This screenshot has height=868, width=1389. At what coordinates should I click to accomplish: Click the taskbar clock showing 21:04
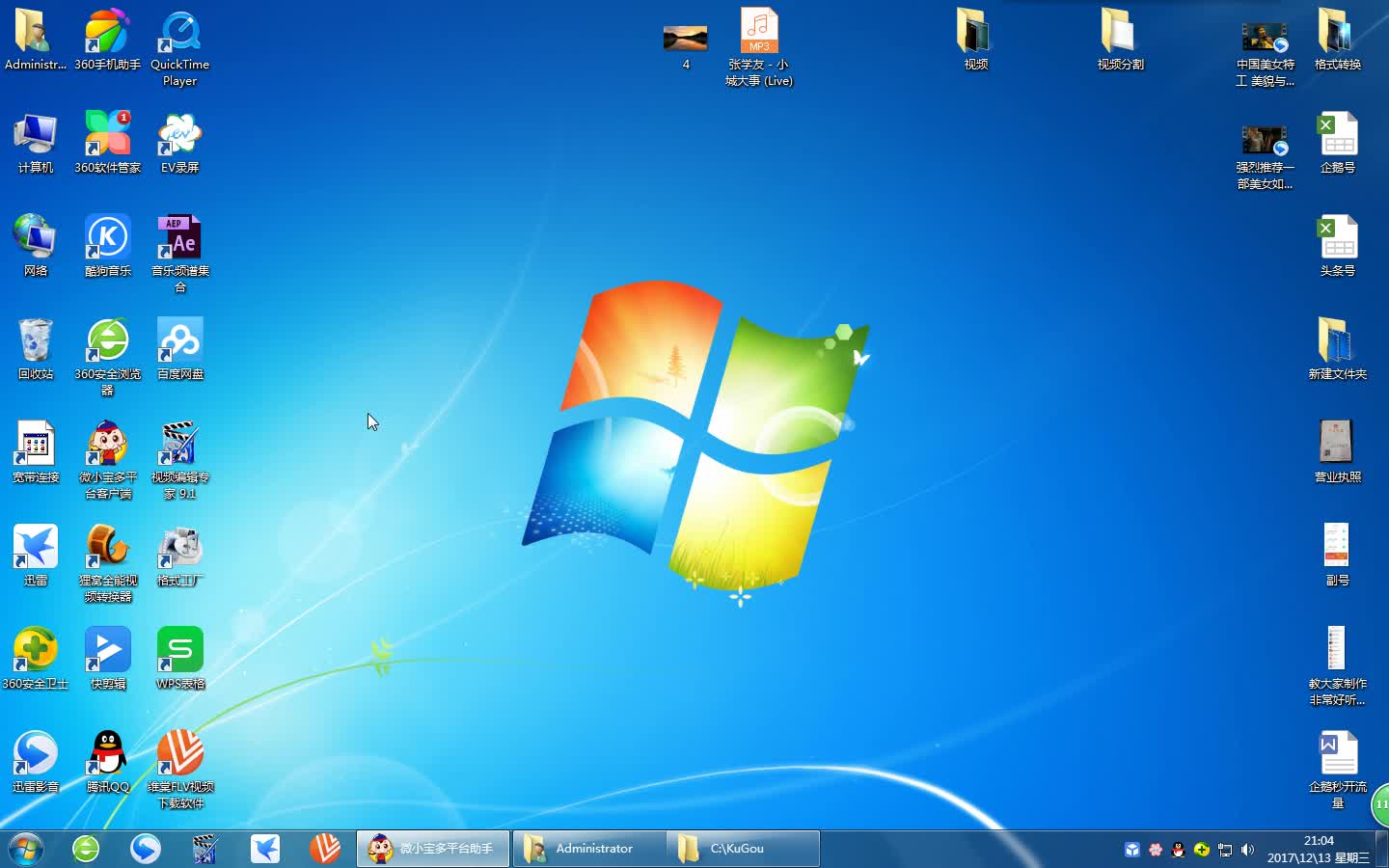(x=1319, y=849)
